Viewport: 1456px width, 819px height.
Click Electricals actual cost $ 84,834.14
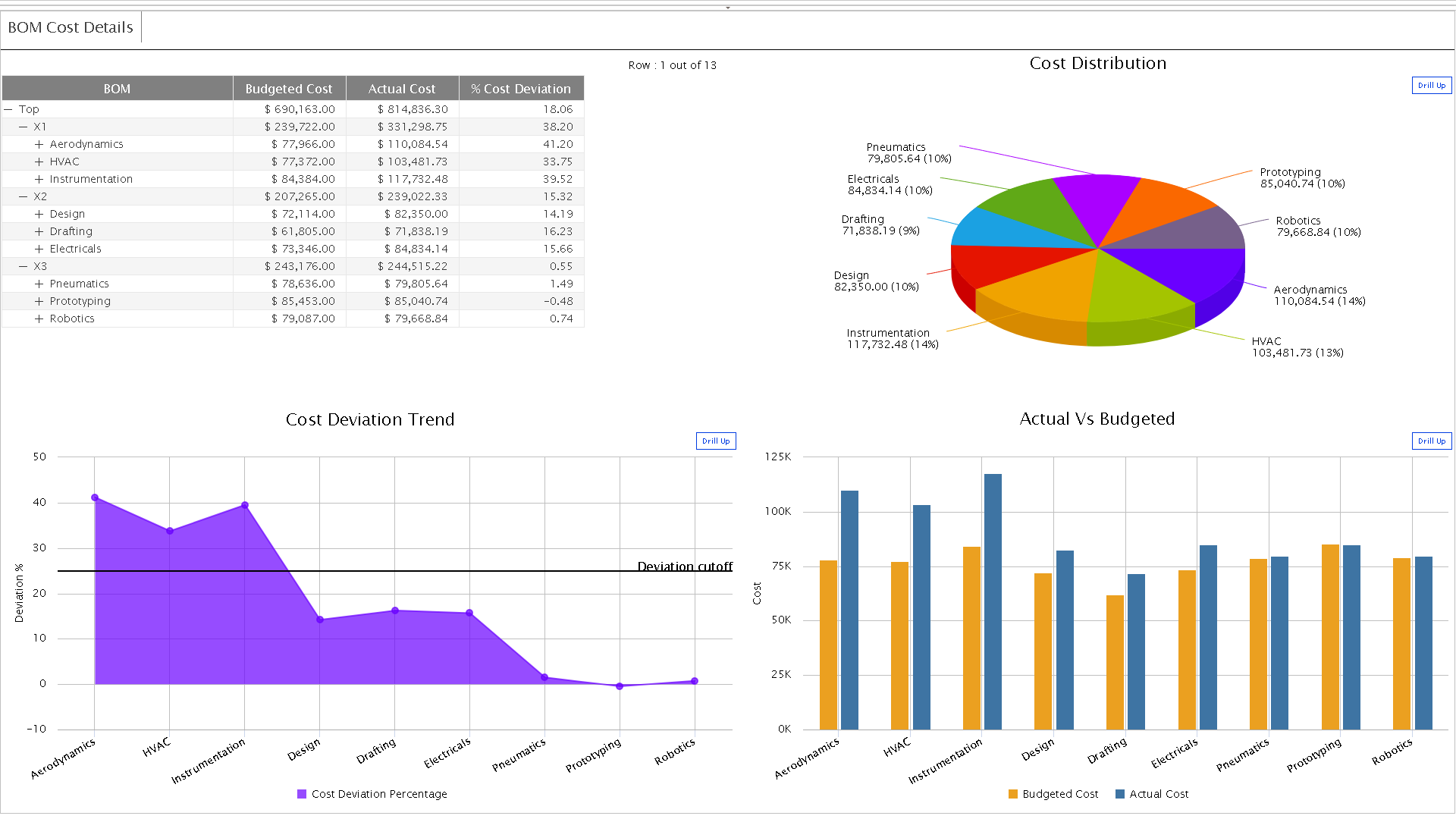point(416,249)
